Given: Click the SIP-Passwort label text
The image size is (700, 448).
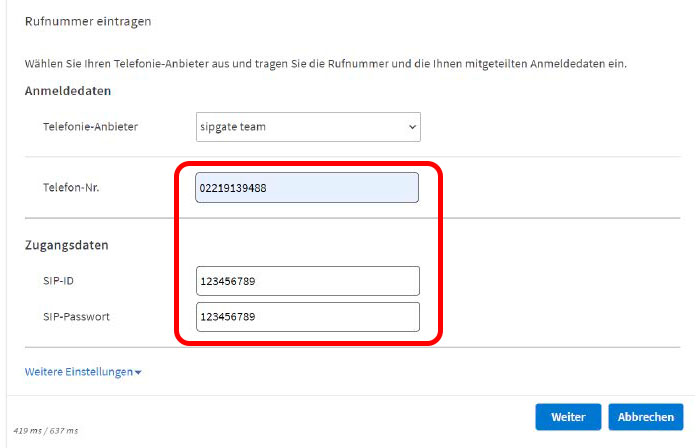Looking at the screenshot, I should 76,317.
